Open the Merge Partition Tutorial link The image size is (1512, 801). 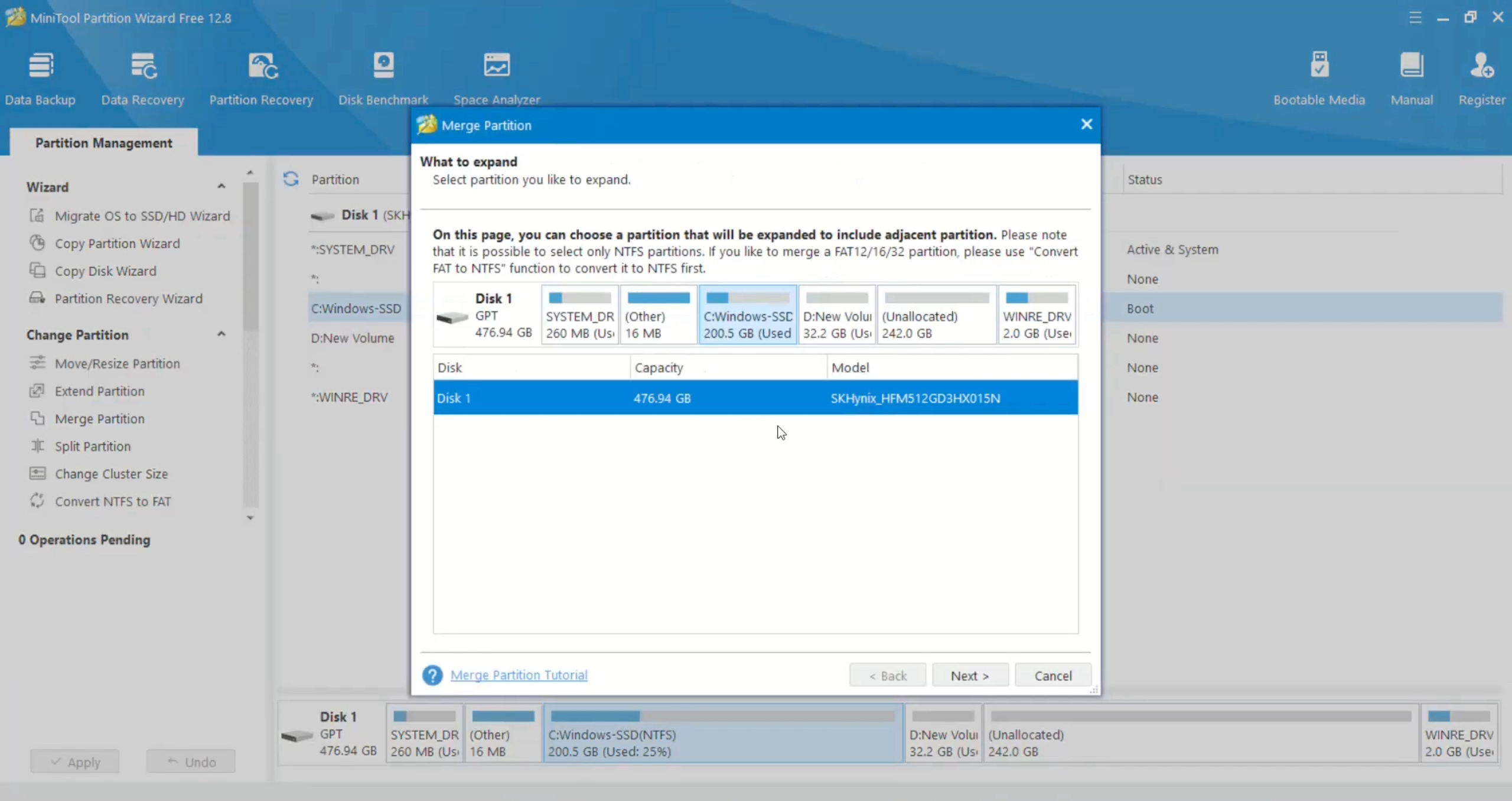point(519,675)
